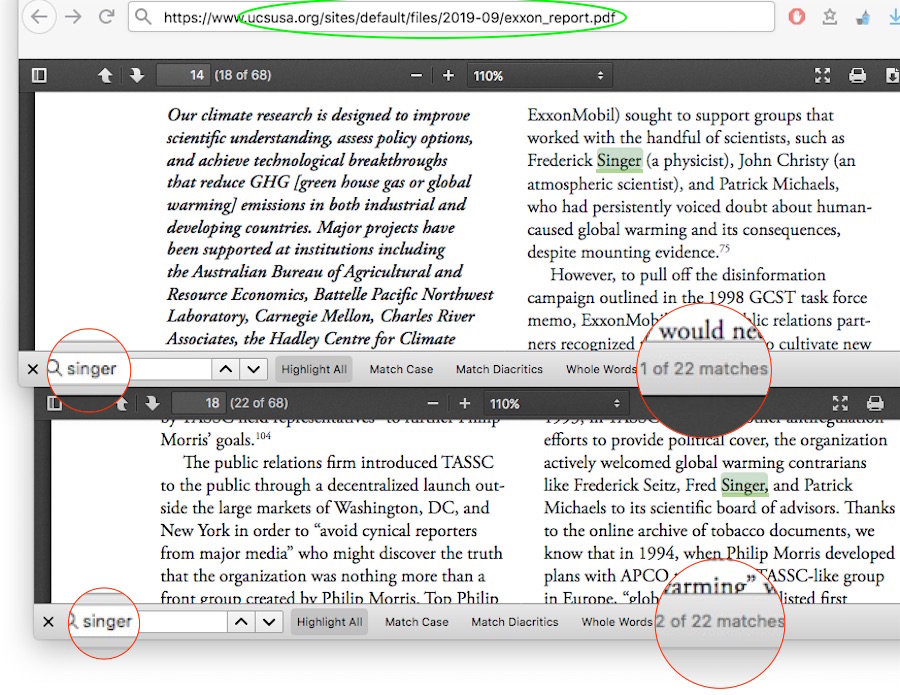Enable Match Case in the upper find bar
The image size is (900, 695).
pyautogui.click(x=401, y=369)
